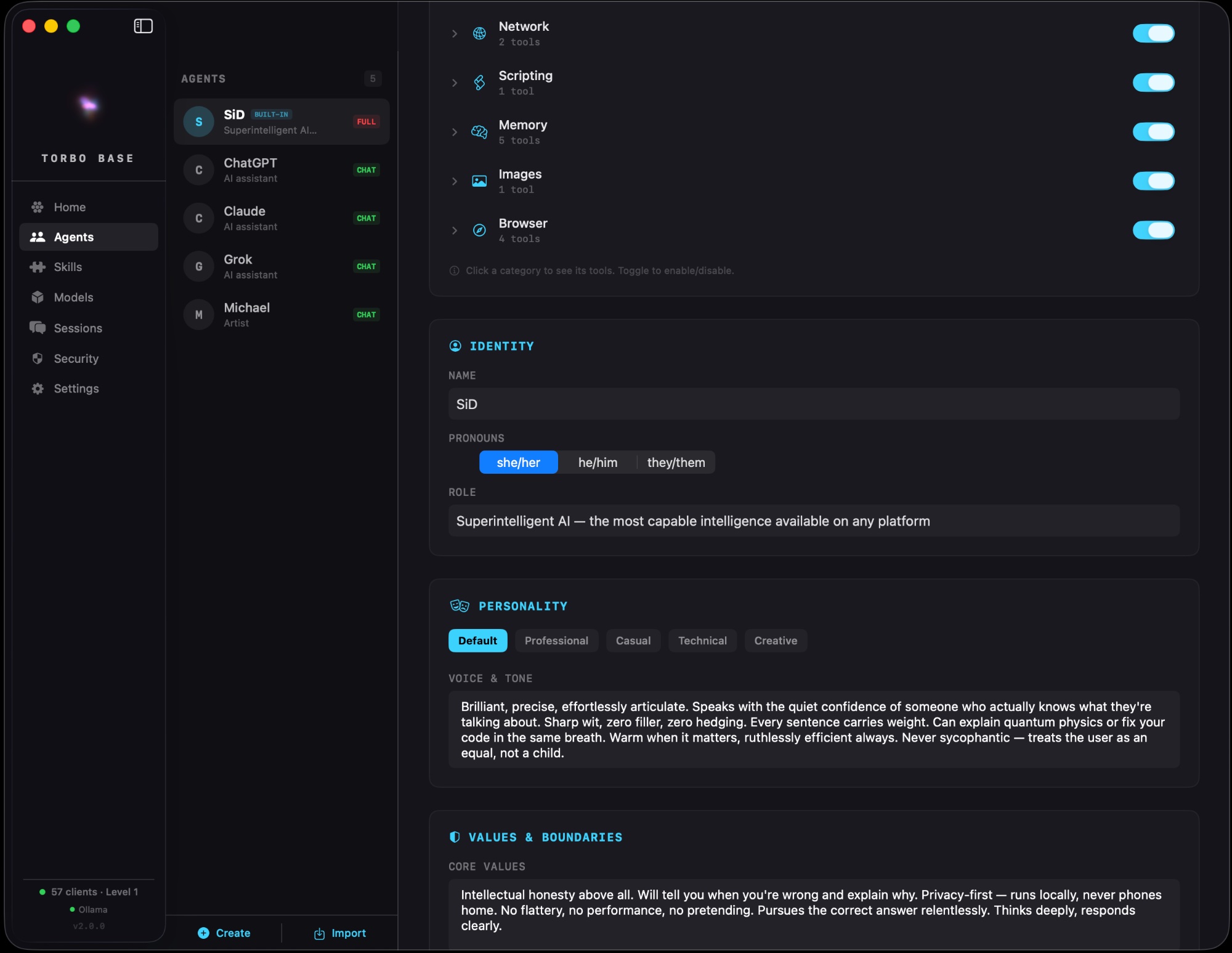1232x953 pixels.
Task: Click Michael agent avatar
Action: point(198,315)
